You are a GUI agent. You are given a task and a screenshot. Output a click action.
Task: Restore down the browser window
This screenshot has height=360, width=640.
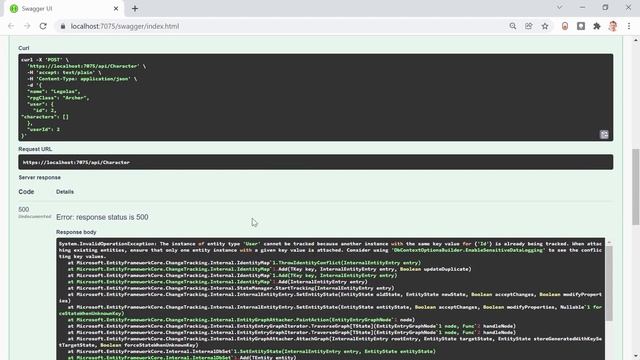pyautogui.click(x=605, y=7)
